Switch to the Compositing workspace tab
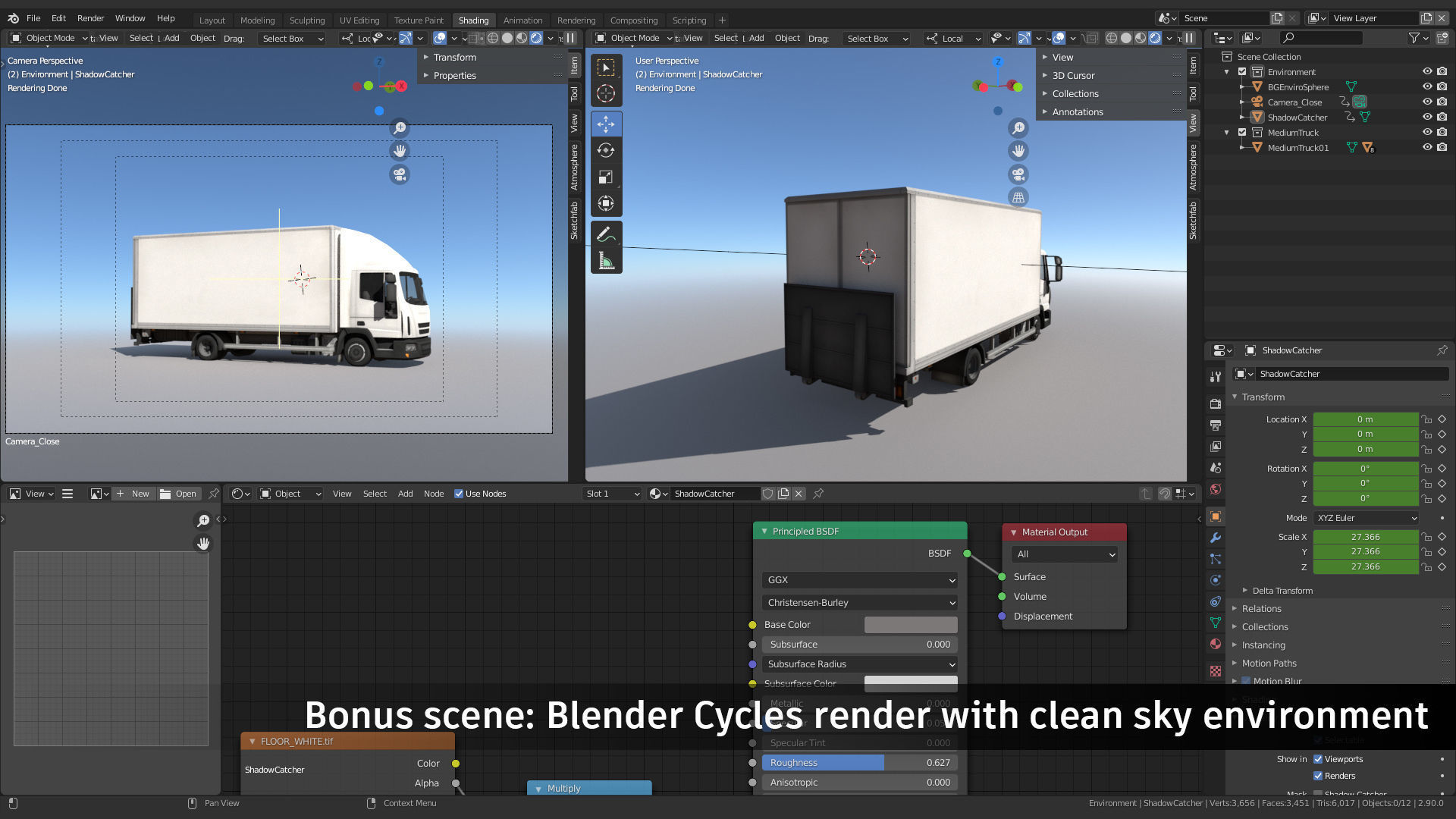 coord(634,20)
